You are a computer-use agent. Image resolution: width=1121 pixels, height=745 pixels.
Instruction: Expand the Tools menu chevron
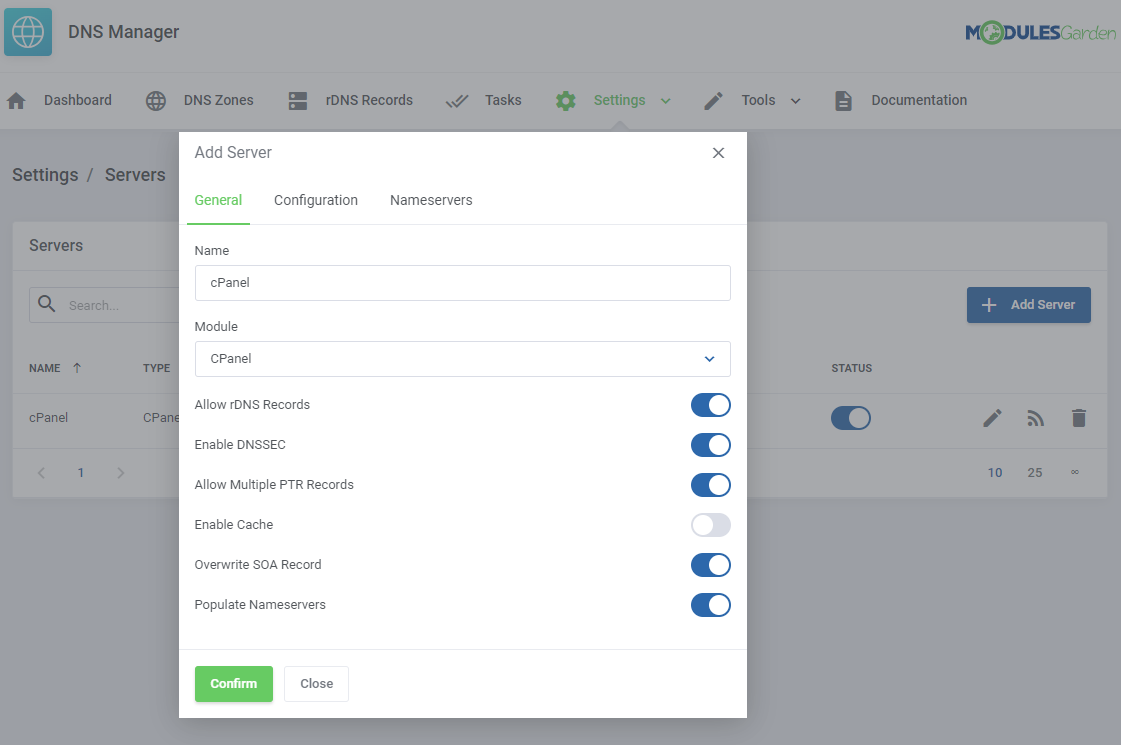point(795,101)
